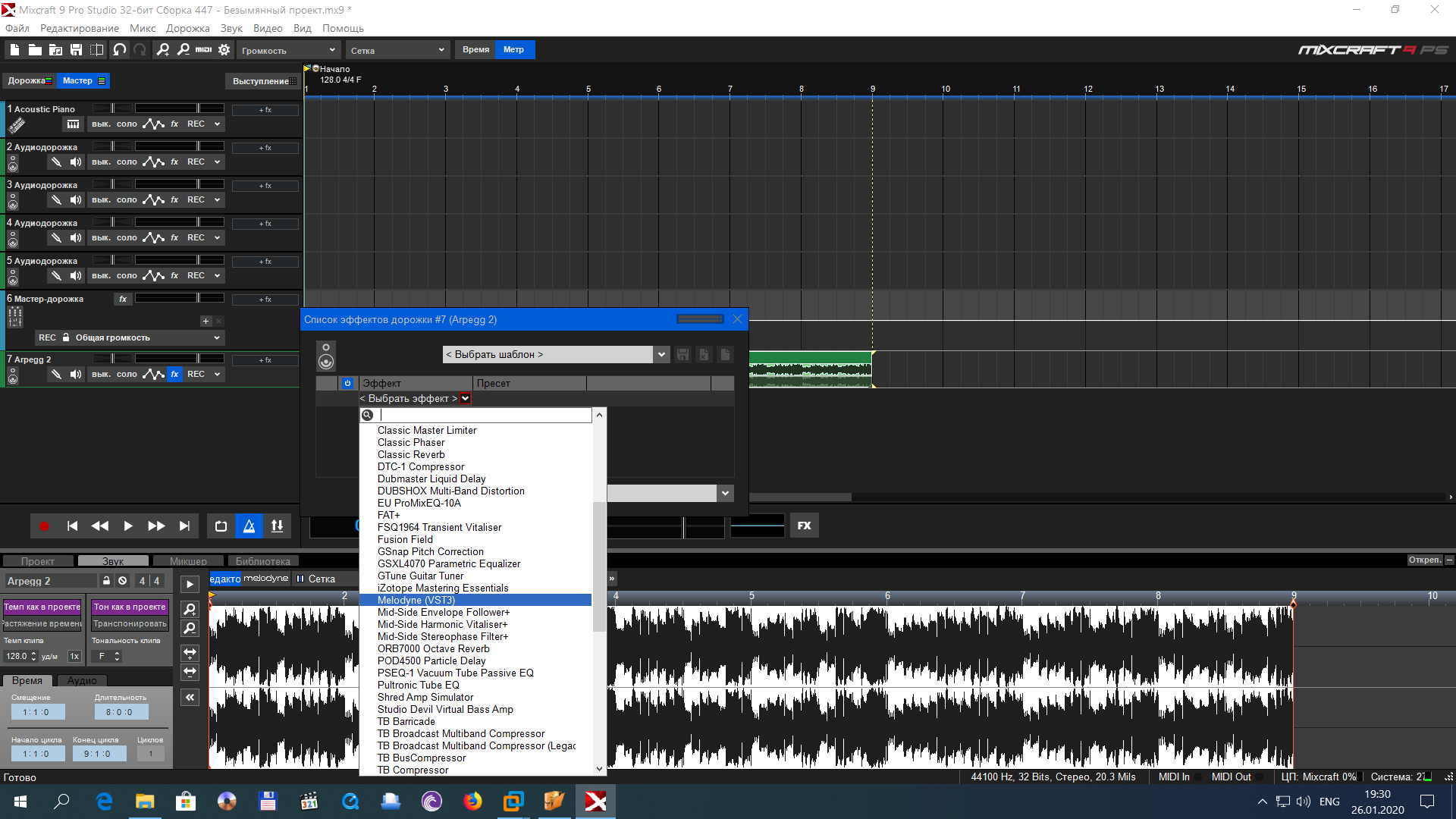This screenshot has height=819, width=1456.
Task: Switch to the Микшер tab
Action: [188, 561]
